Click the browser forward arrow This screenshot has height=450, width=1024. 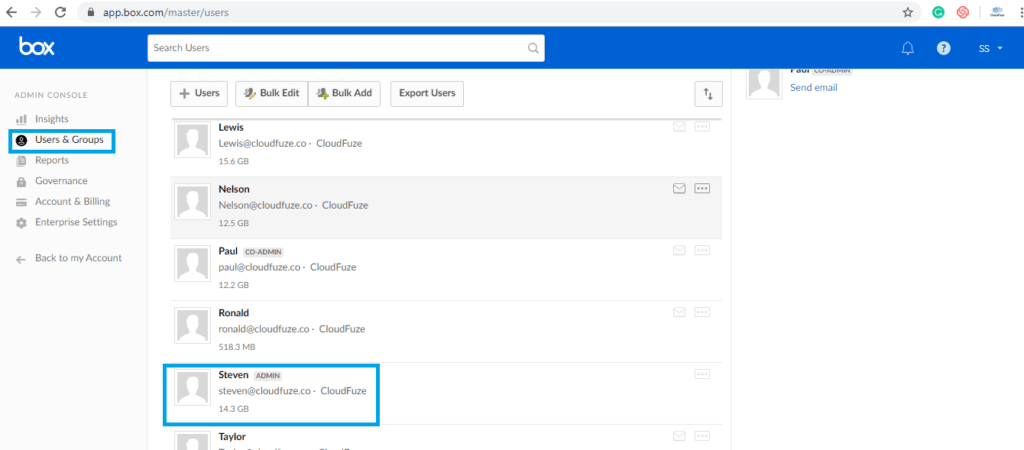pos(36,12)
